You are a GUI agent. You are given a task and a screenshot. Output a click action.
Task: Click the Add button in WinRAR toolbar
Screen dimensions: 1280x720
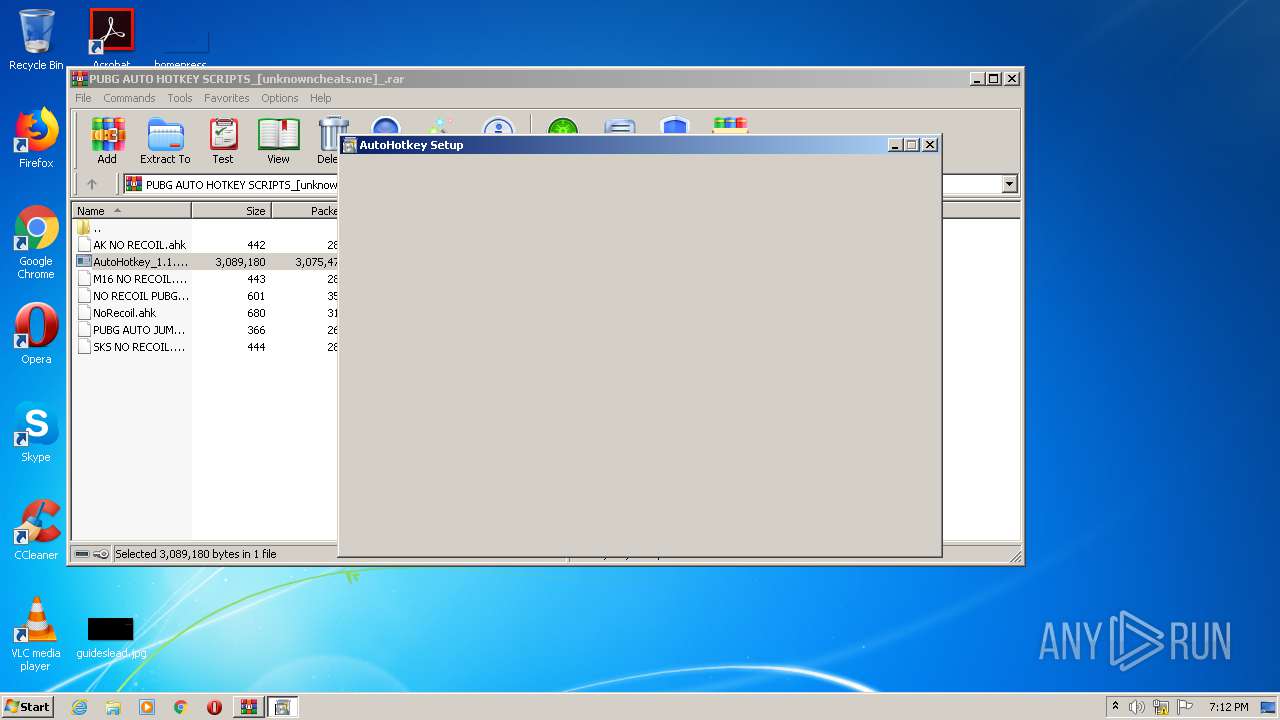[107, 141]
